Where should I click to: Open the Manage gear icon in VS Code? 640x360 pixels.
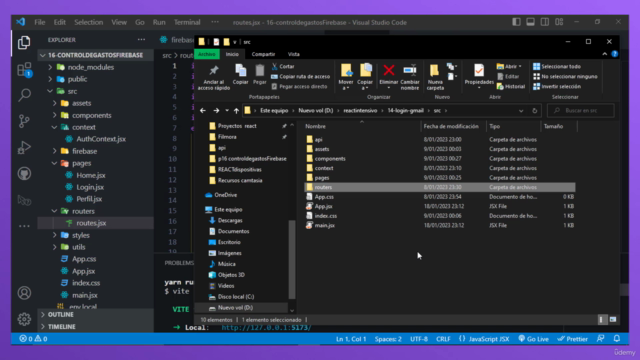pos(24,319)
